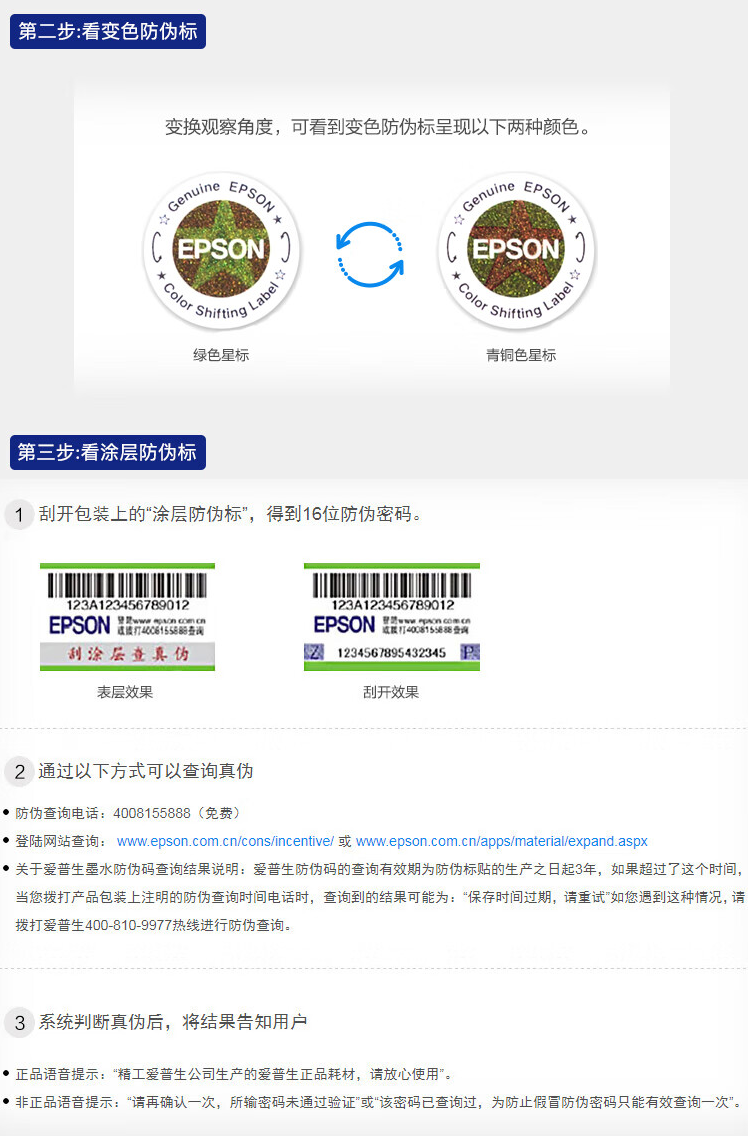
Task: Select the 第二步:看变色防伪标 header badge
Action: 108,32
